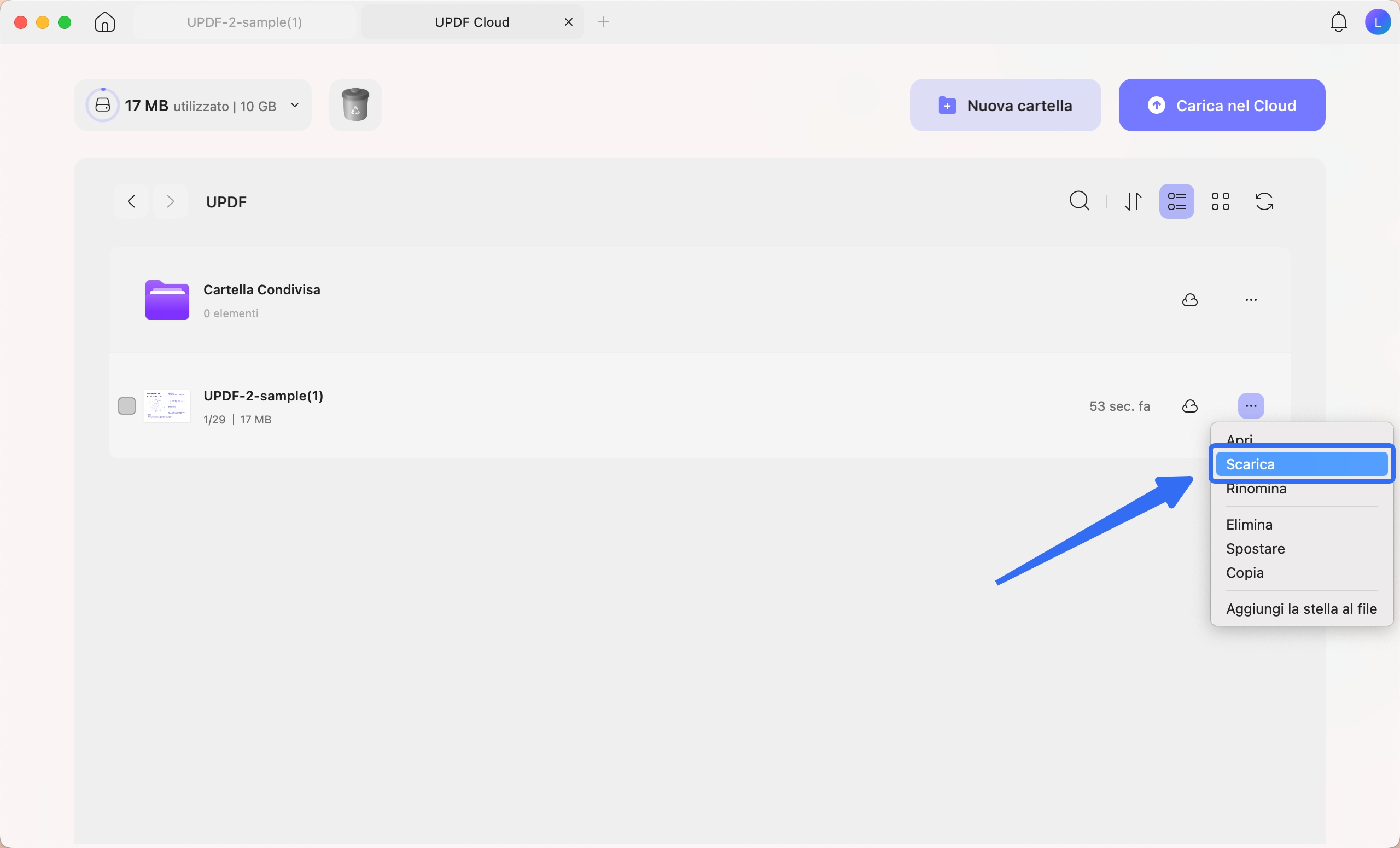The image size is (1400, 848).
Task: Click the UPDF-2-sample(1) file name
Action: pyautogui.click(x=264, y=396)
